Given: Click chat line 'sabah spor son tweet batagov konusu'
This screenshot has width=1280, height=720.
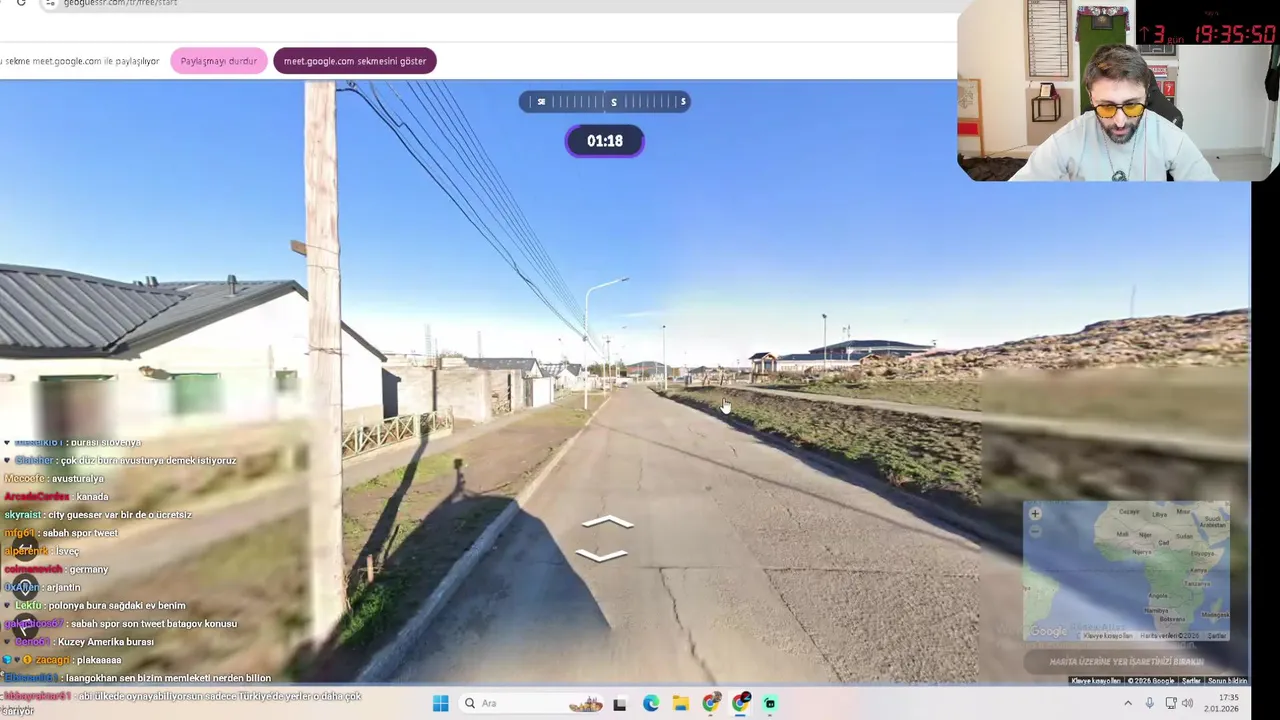Looking at the screenshot, I should (154, 624).
